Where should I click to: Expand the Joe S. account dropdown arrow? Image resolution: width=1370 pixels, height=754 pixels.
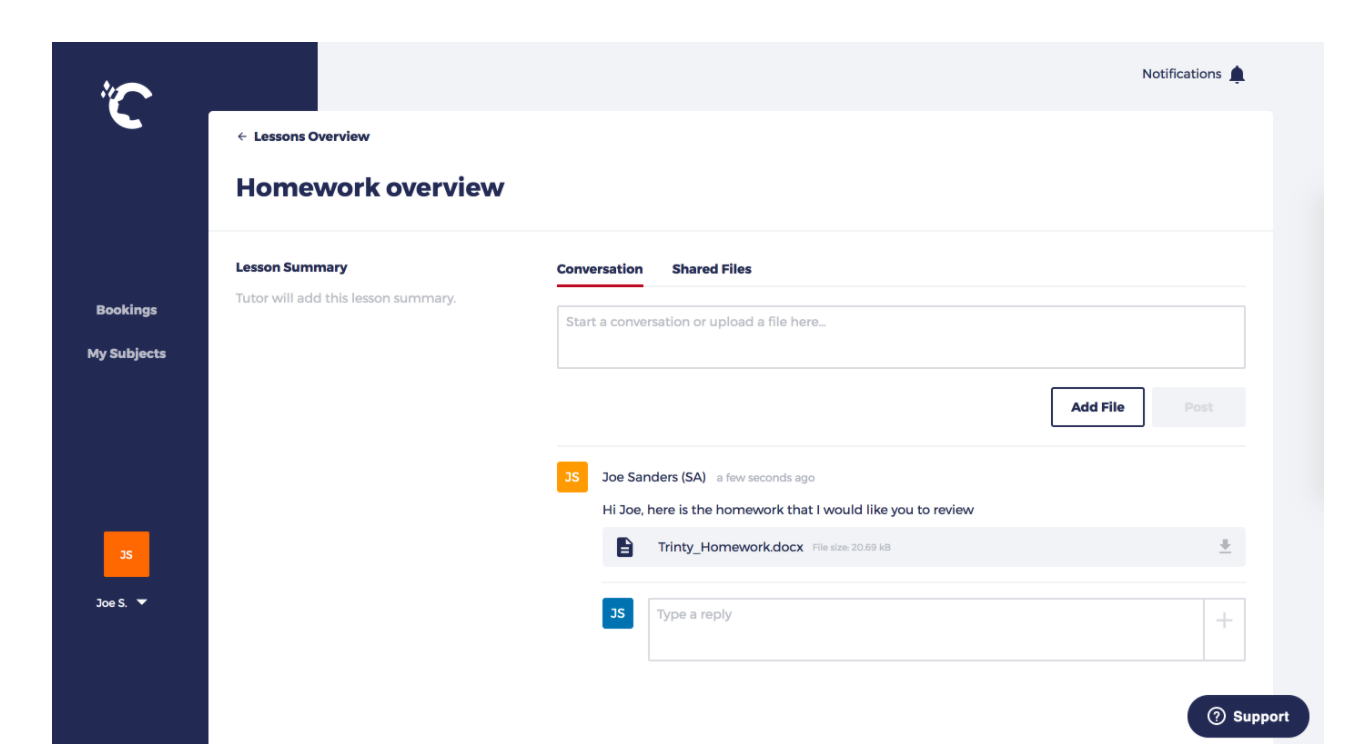point(141,603)
